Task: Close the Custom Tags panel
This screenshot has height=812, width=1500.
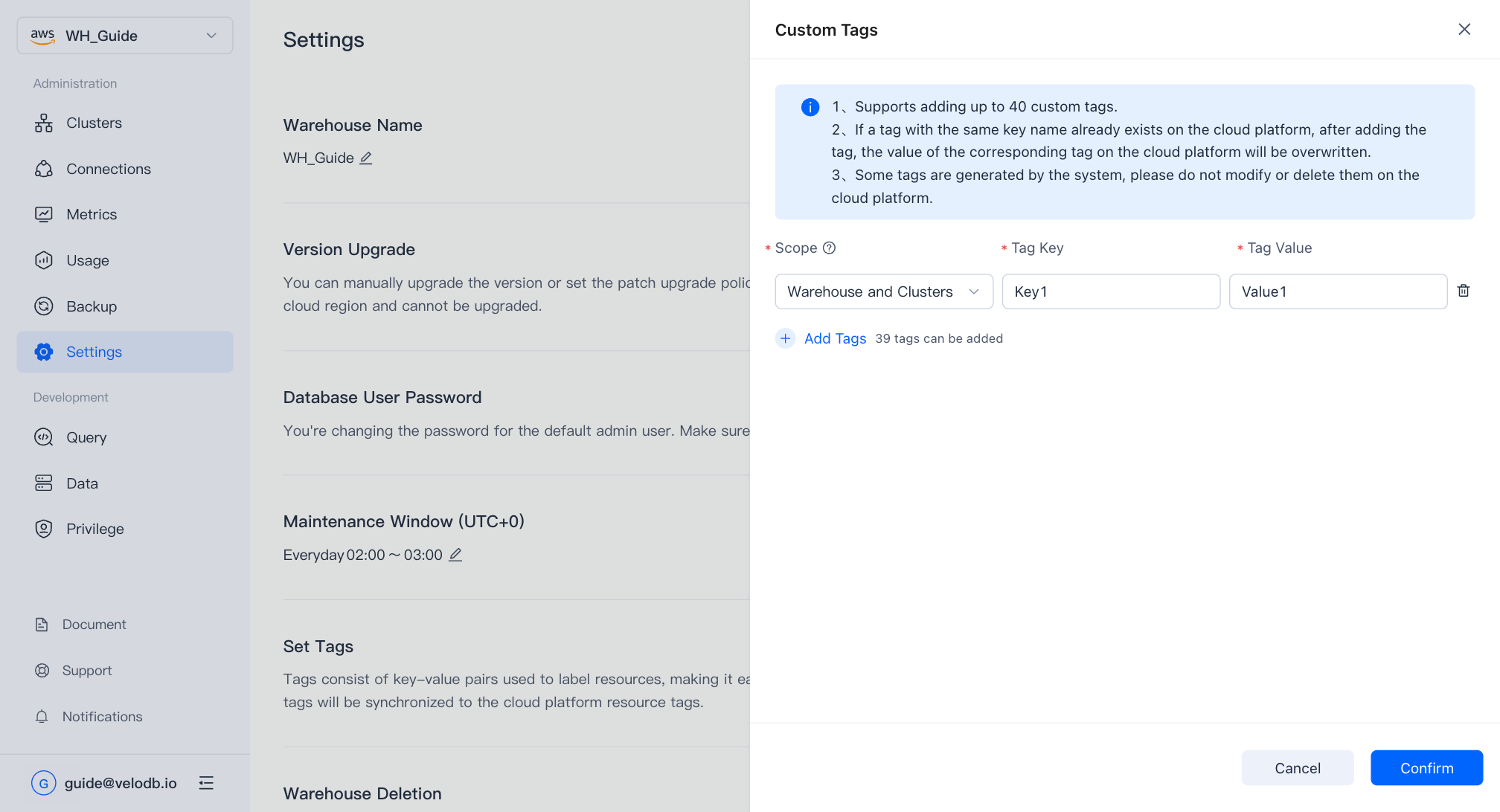Action: (1464, 30)
